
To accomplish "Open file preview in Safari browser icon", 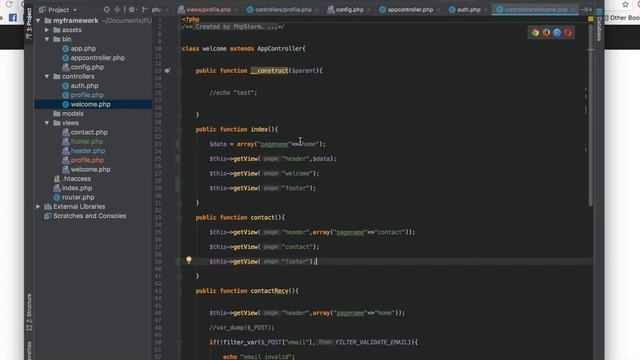I will pyautogui.click(x=557, y=33).
